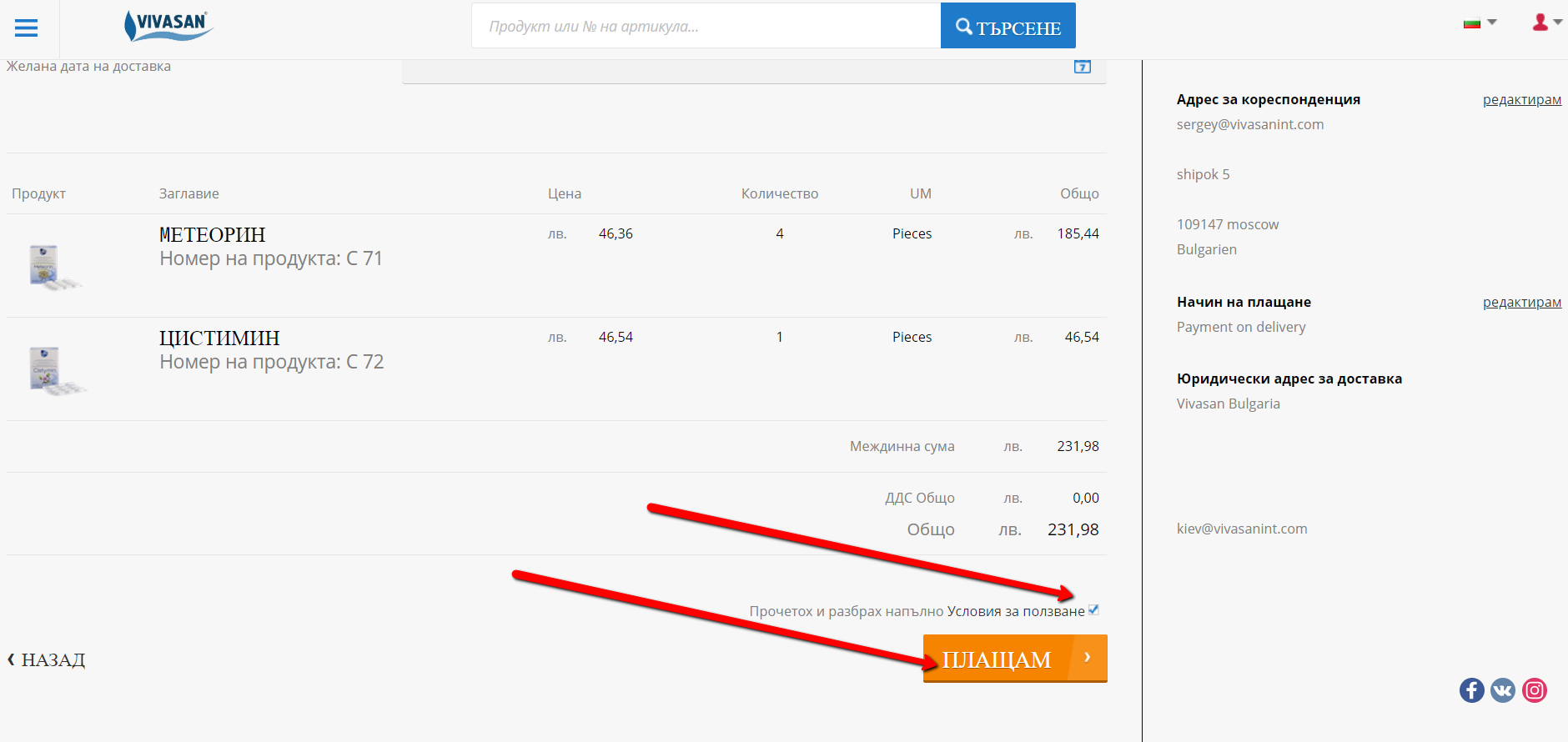Click the 109147 moscow text
Viewport: 1568px width, 742px height.
[x=1228, y=225]
